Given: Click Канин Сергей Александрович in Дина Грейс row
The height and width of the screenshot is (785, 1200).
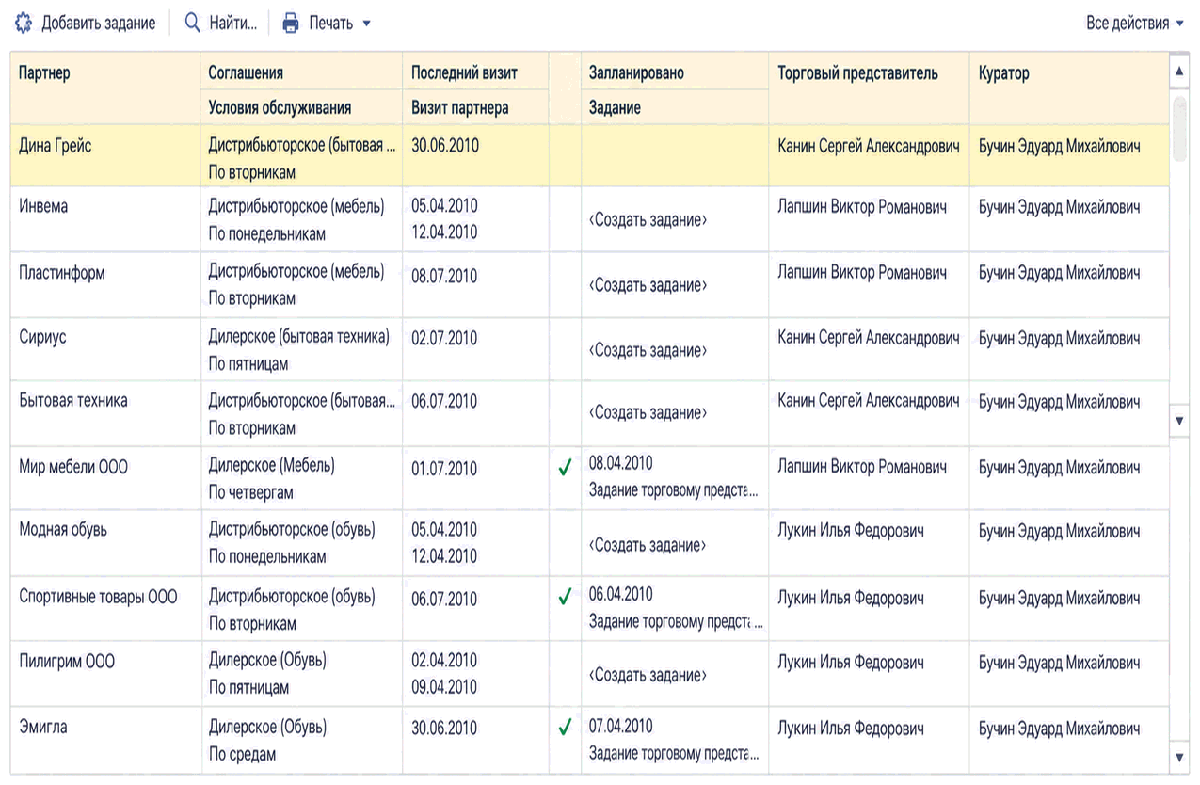Looking at the screenshot, I should 869,146.
